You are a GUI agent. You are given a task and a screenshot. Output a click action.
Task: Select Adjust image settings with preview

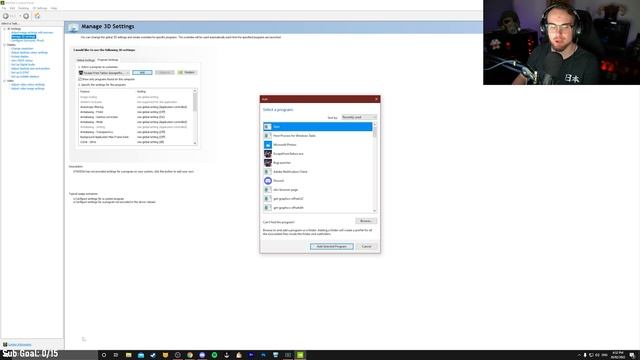[x=32, y=33]
